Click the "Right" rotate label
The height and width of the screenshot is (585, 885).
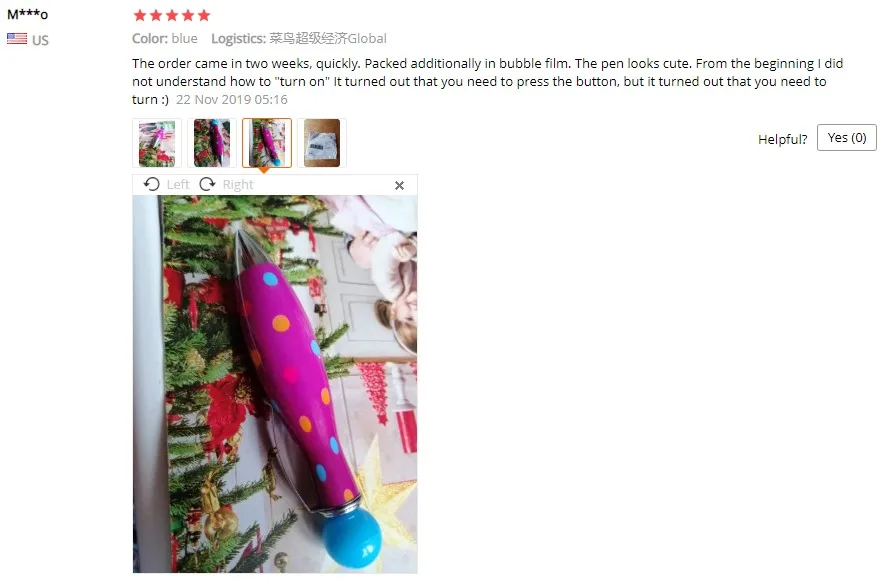coord(238,185)
